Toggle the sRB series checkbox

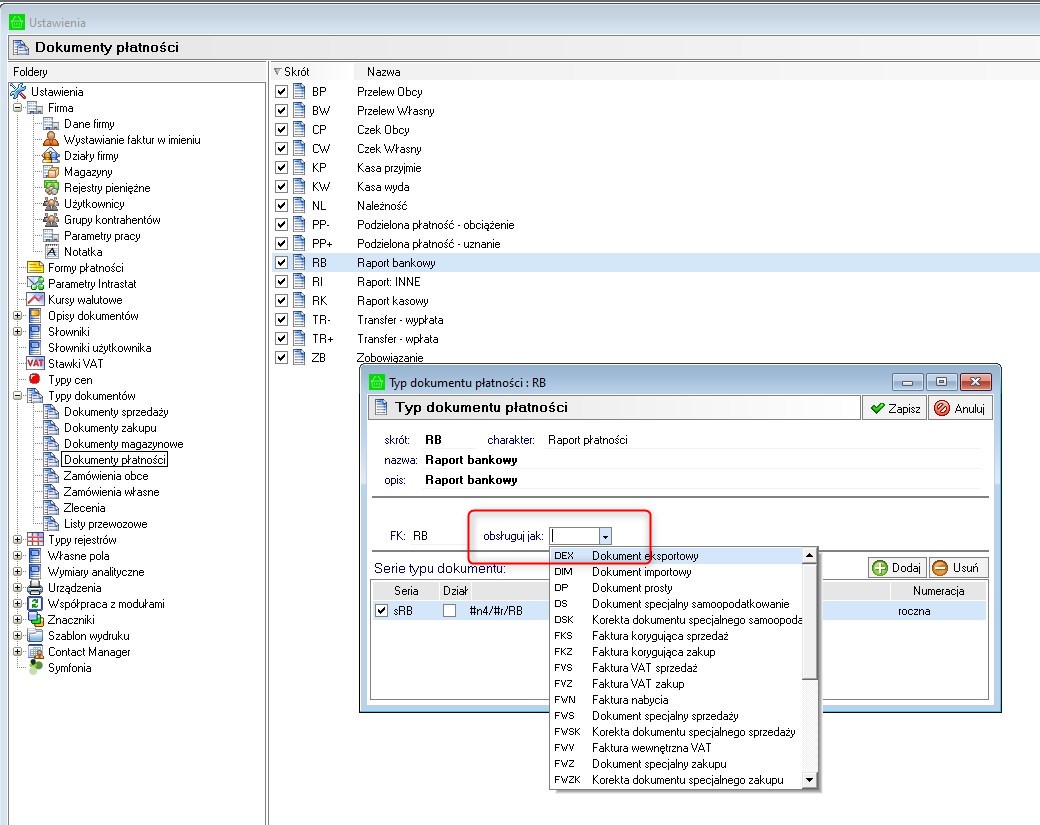tap(381, 611)
